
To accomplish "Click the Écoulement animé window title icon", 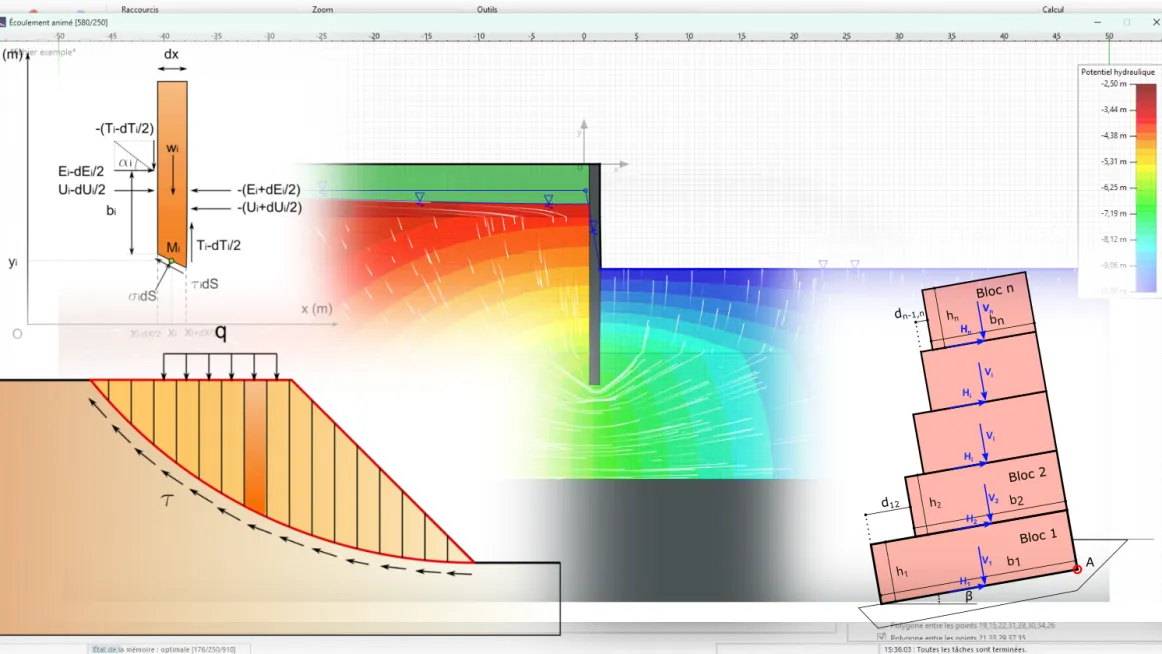I will (3, 22).
